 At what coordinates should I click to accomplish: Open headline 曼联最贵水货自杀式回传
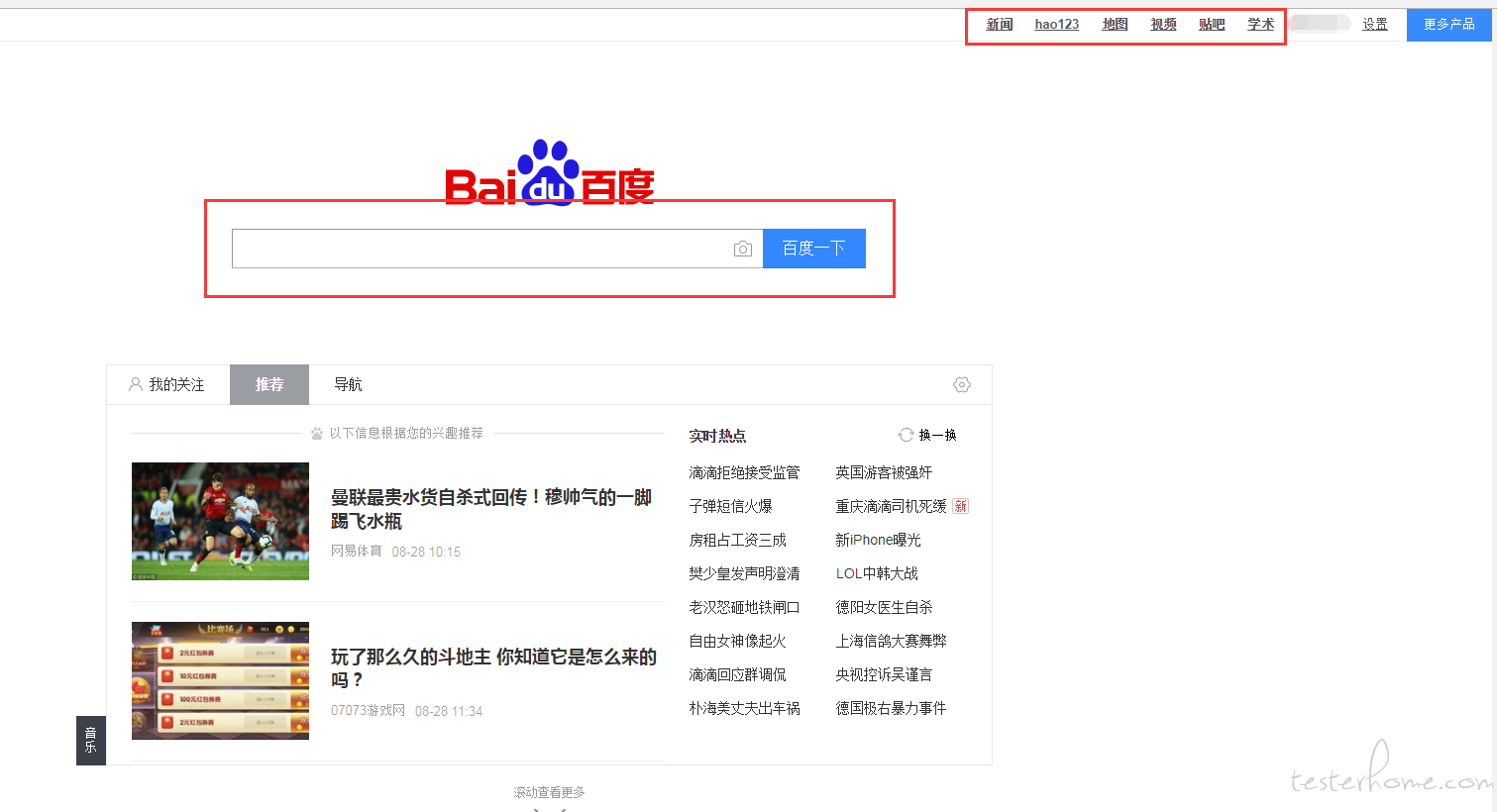coord(491,509)
